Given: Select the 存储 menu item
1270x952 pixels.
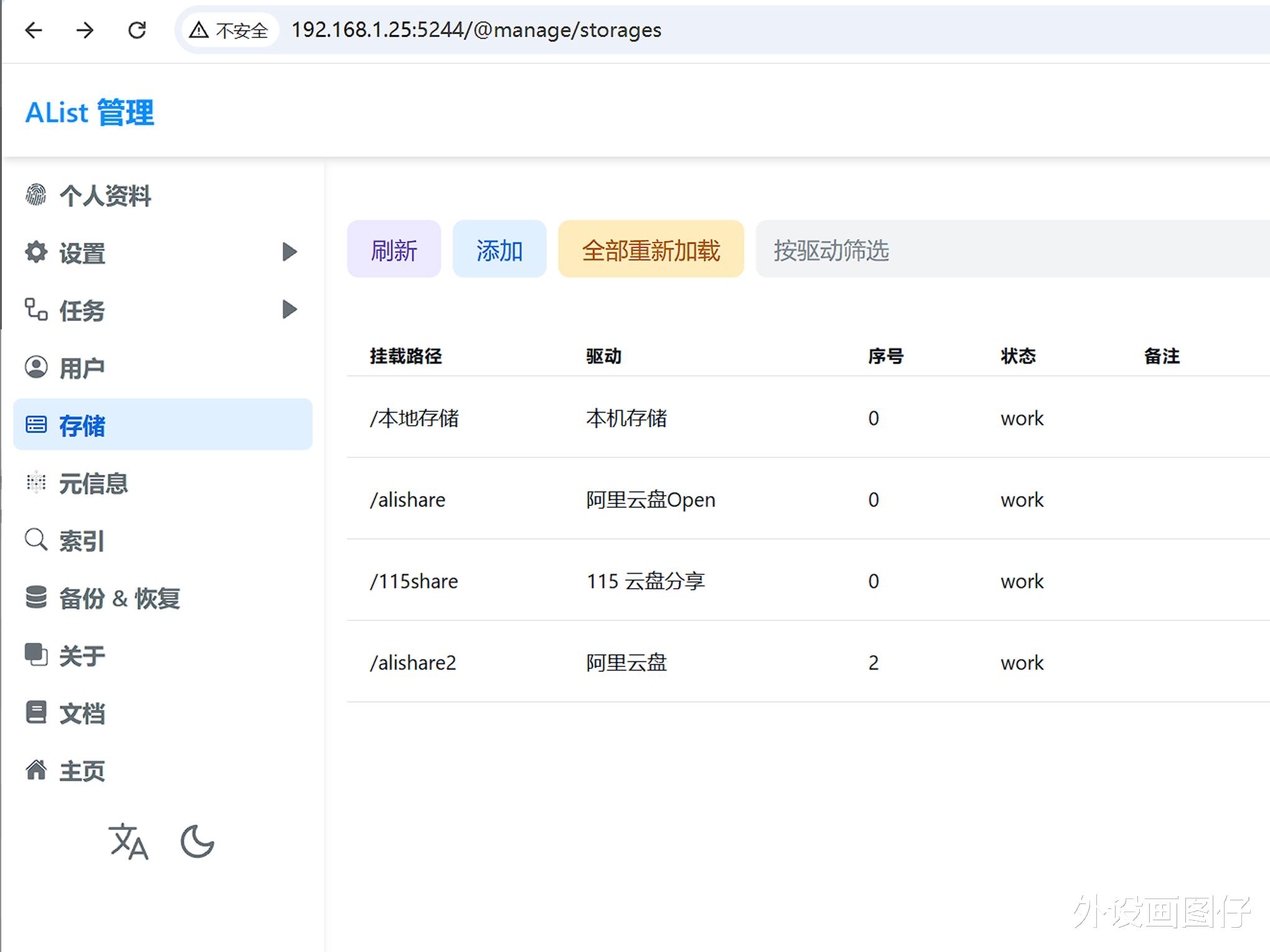Looking at the screenshot, I should point(162,425).
